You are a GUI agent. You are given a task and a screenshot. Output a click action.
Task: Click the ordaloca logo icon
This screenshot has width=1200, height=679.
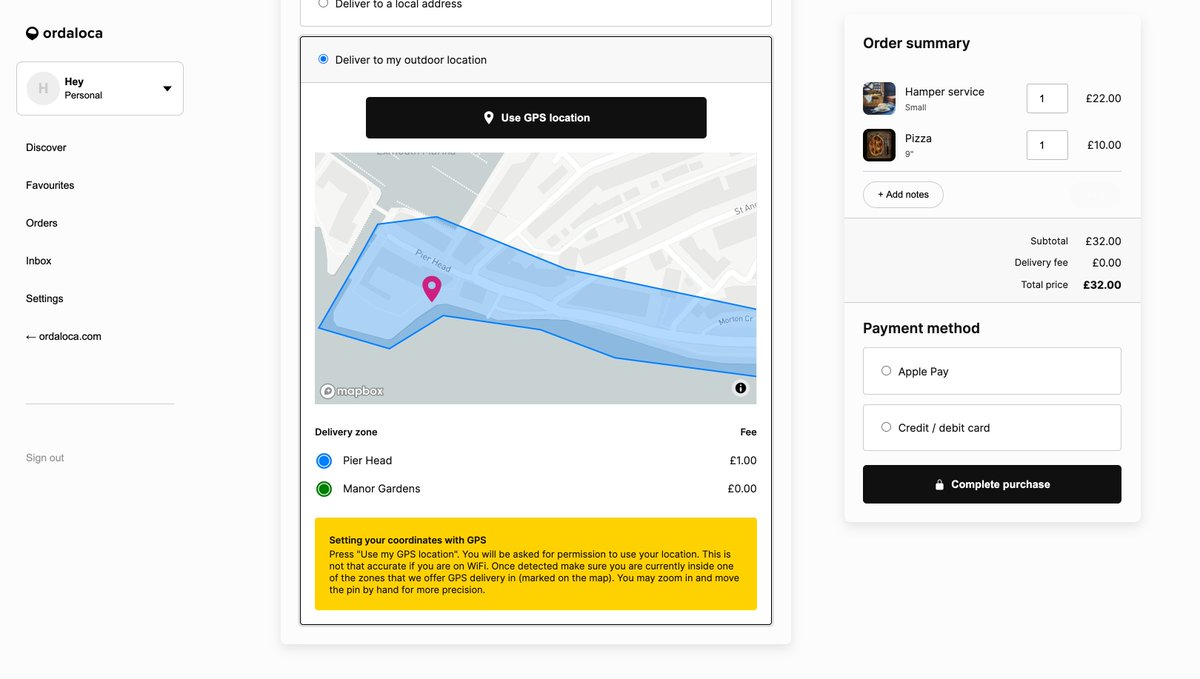point(33,33)
